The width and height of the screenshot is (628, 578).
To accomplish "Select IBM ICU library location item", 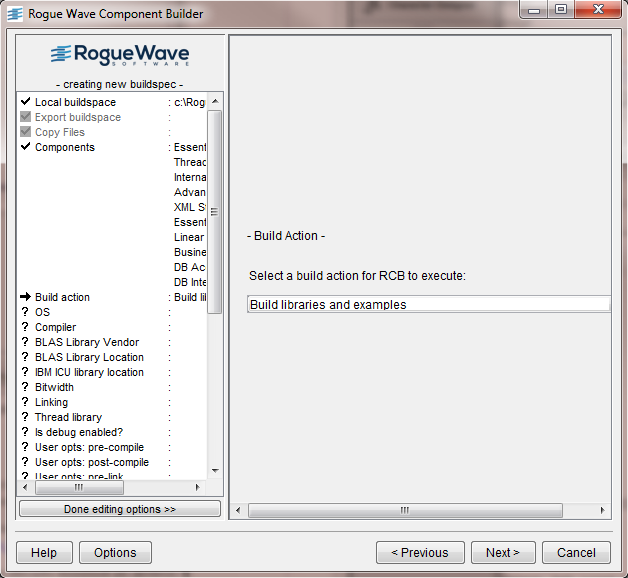I will 89,372.
